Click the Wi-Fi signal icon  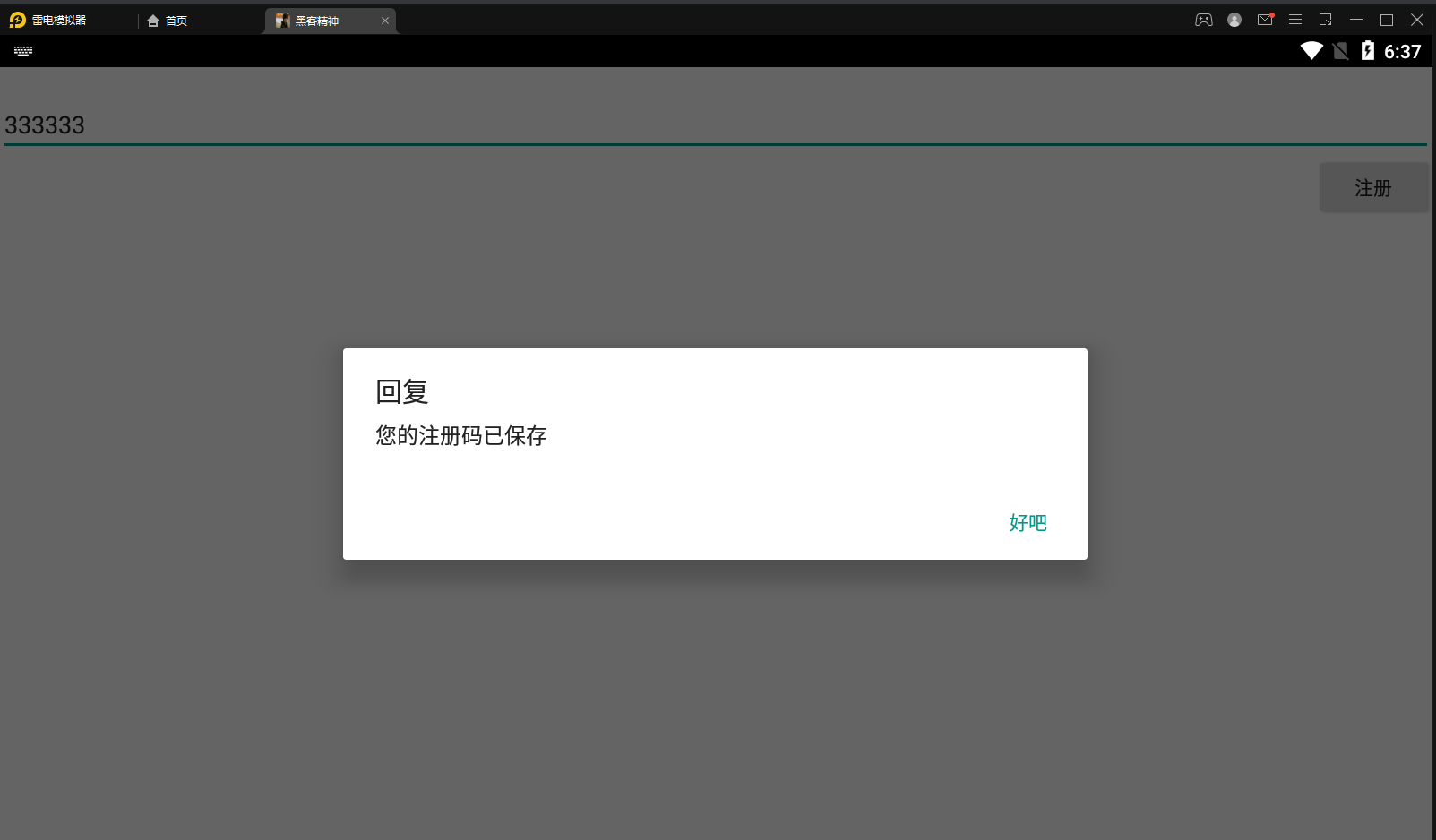tap(1311, 51)
